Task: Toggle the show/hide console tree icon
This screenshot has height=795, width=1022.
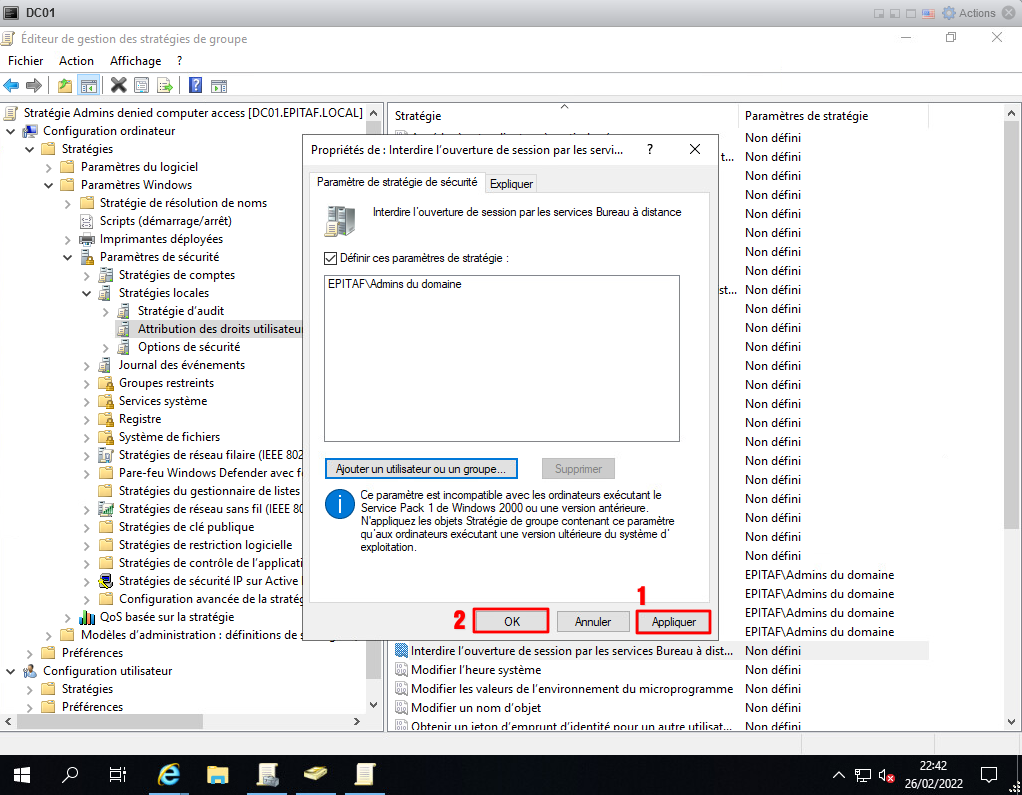Action: pyautogui.click(x=88, y=85)
